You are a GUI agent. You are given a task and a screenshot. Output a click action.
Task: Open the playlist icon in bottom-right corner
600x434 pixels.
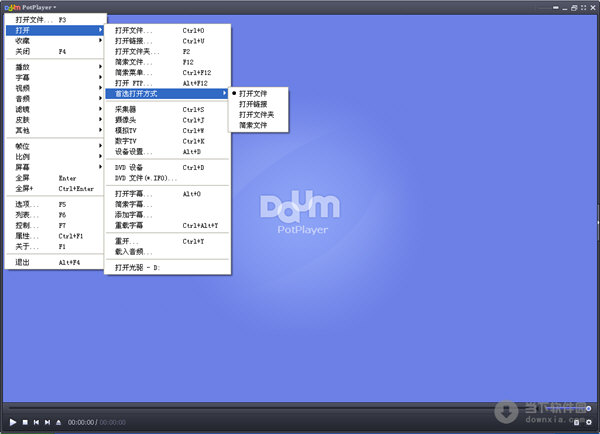click(x=577, y=422)
